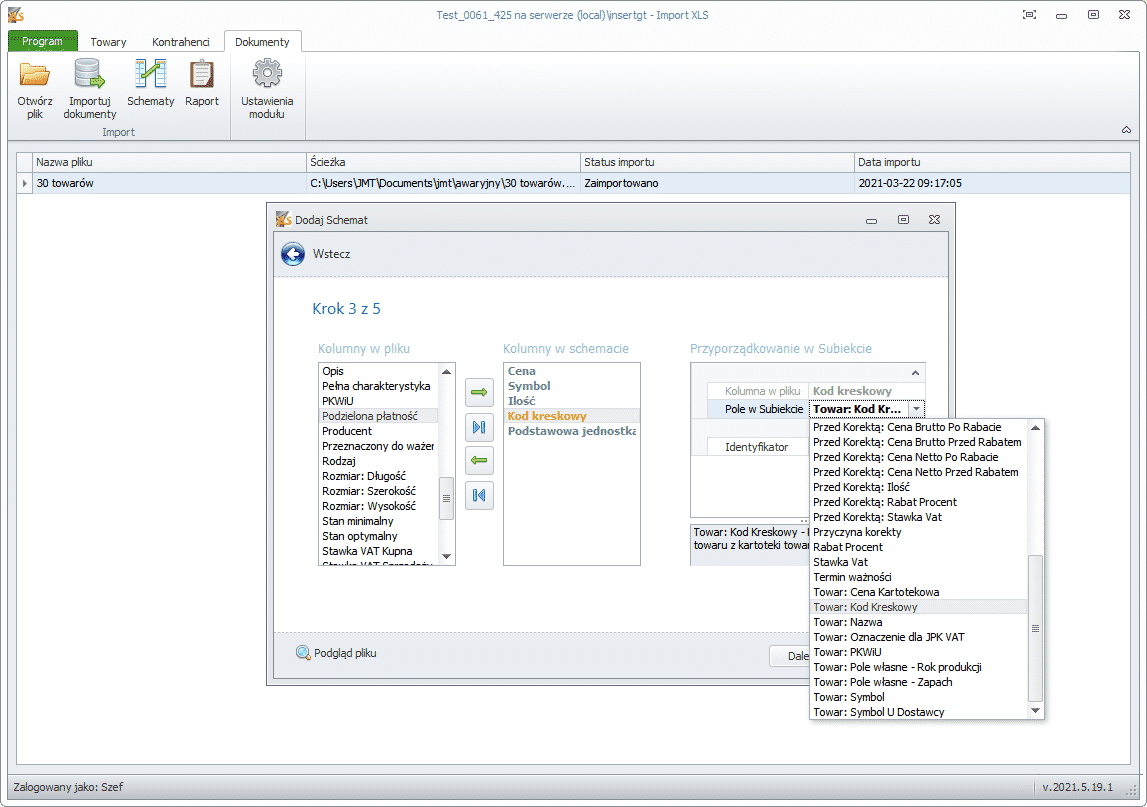This screenshot has width=1147, height=807.
Task: Select Stan minimalny in file columns
Action: click(378, 521)
